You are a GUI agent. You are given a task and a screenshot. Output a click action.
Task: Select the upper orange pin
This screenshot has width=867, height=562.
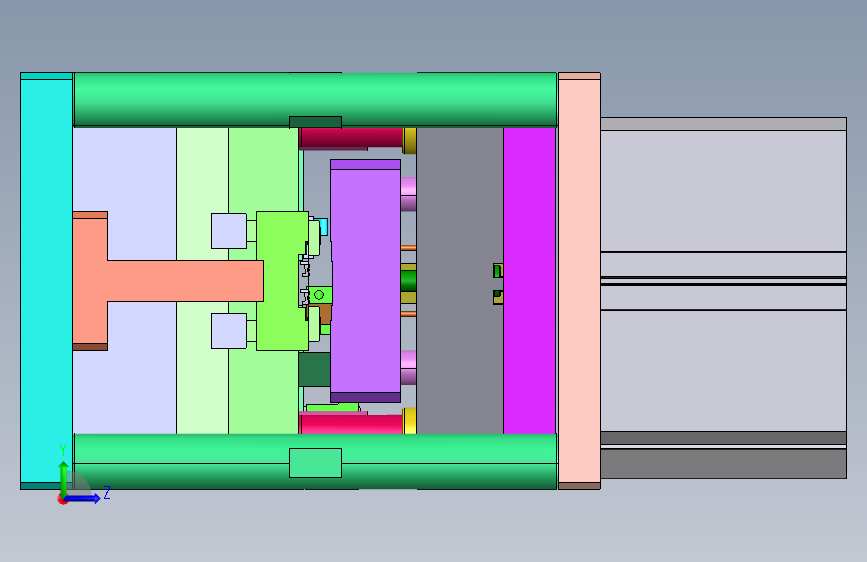pyautogui.click(x=408, y=248)
